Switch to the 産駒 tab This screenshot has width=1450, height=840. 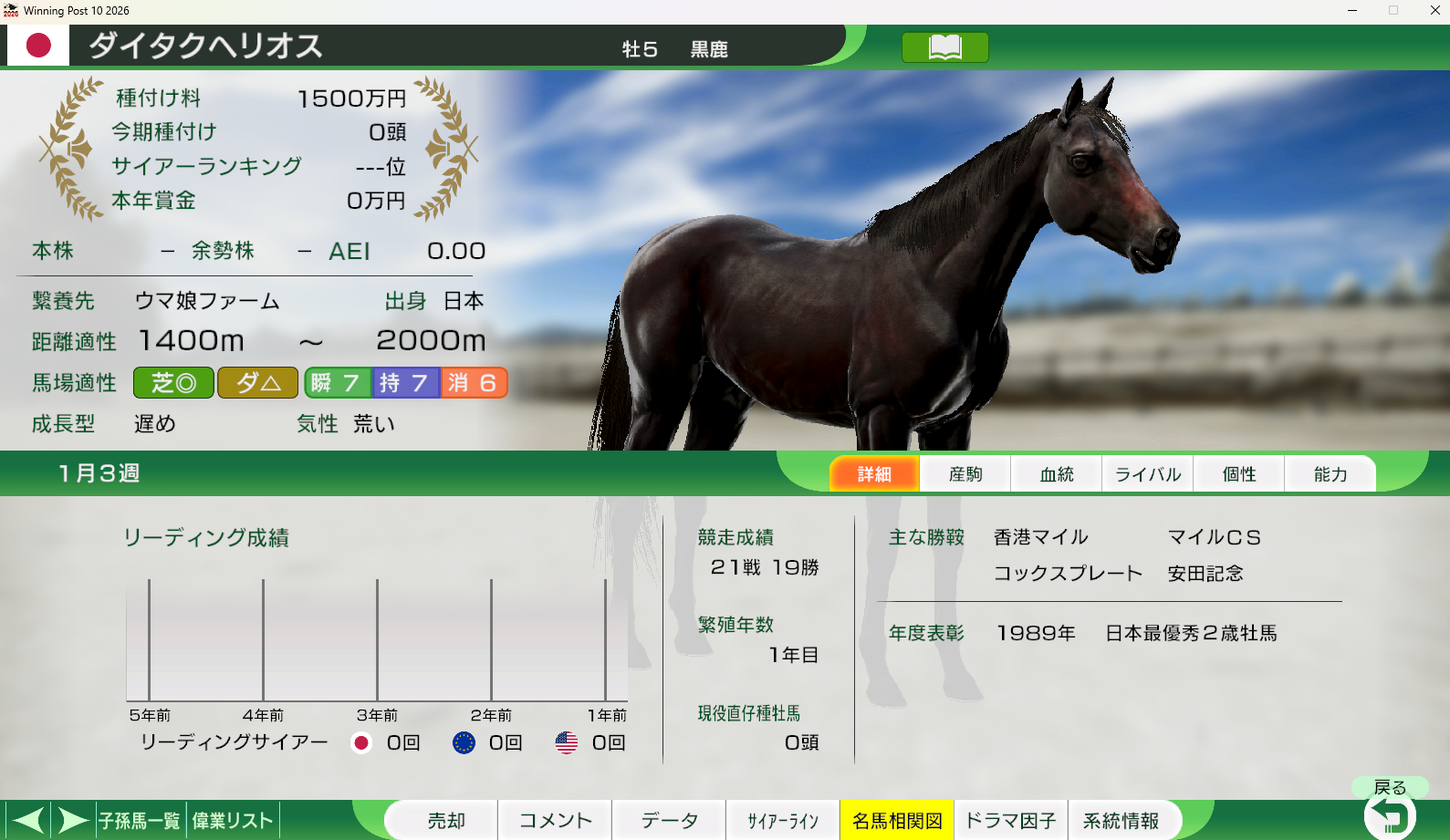click(965, 474)
